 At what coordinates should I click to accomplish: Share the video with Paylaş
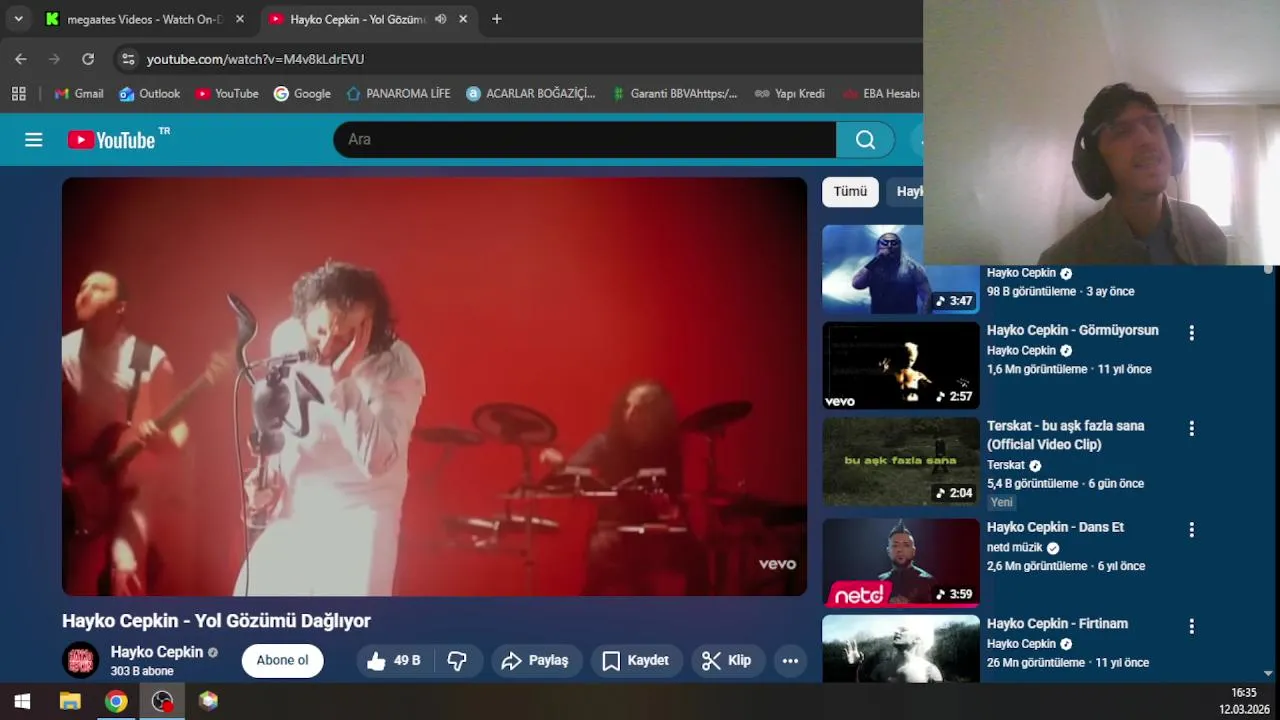[535, 660]
